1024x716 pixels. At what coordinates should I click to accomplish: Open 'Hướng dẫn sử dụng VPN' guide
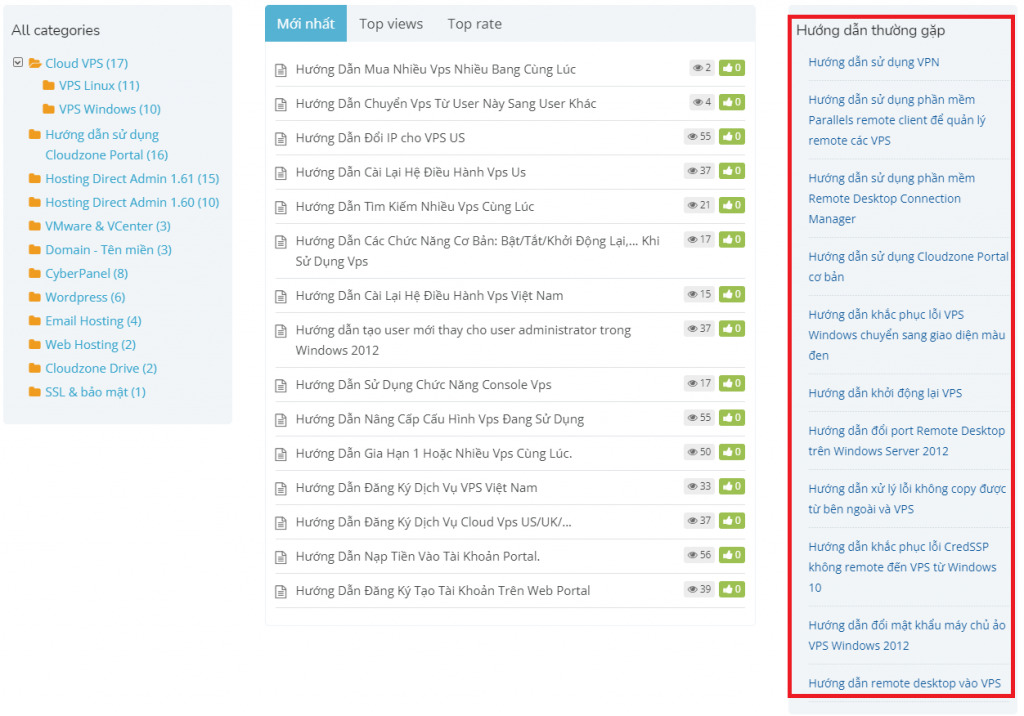pos(873,62)
